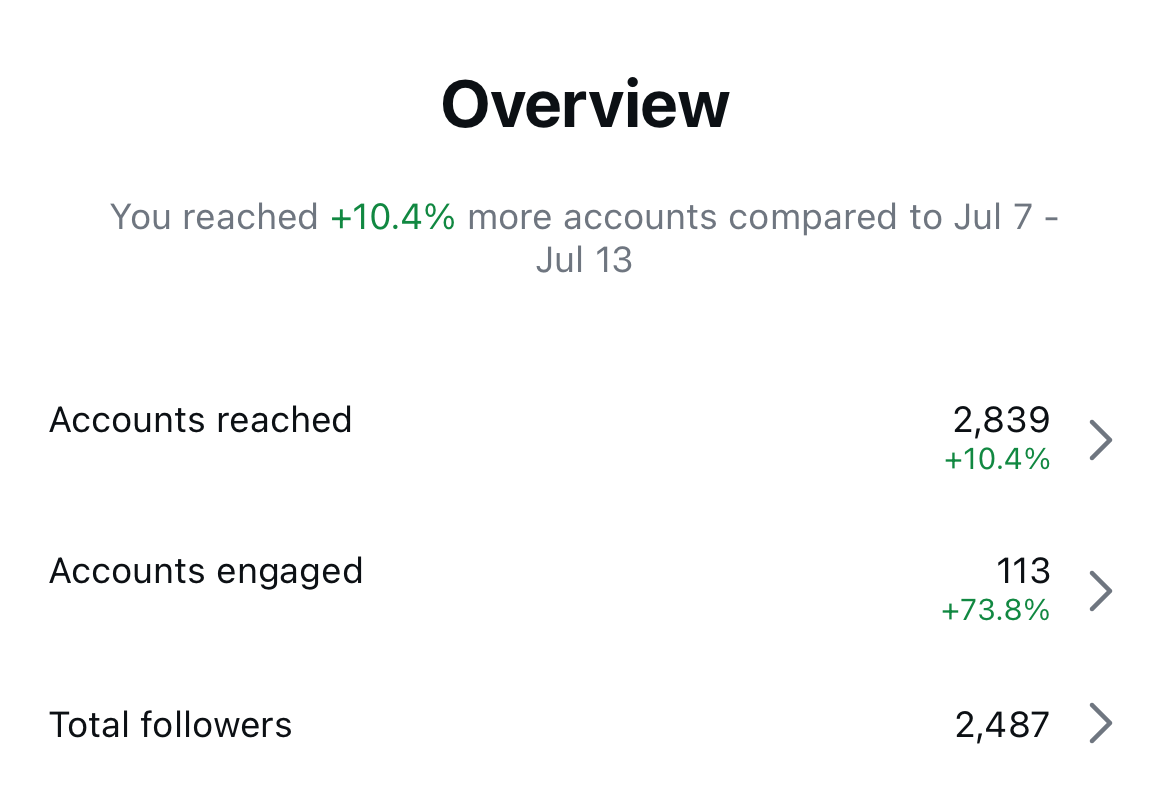Open the Accounts engaged label

[x=206, y=571]
